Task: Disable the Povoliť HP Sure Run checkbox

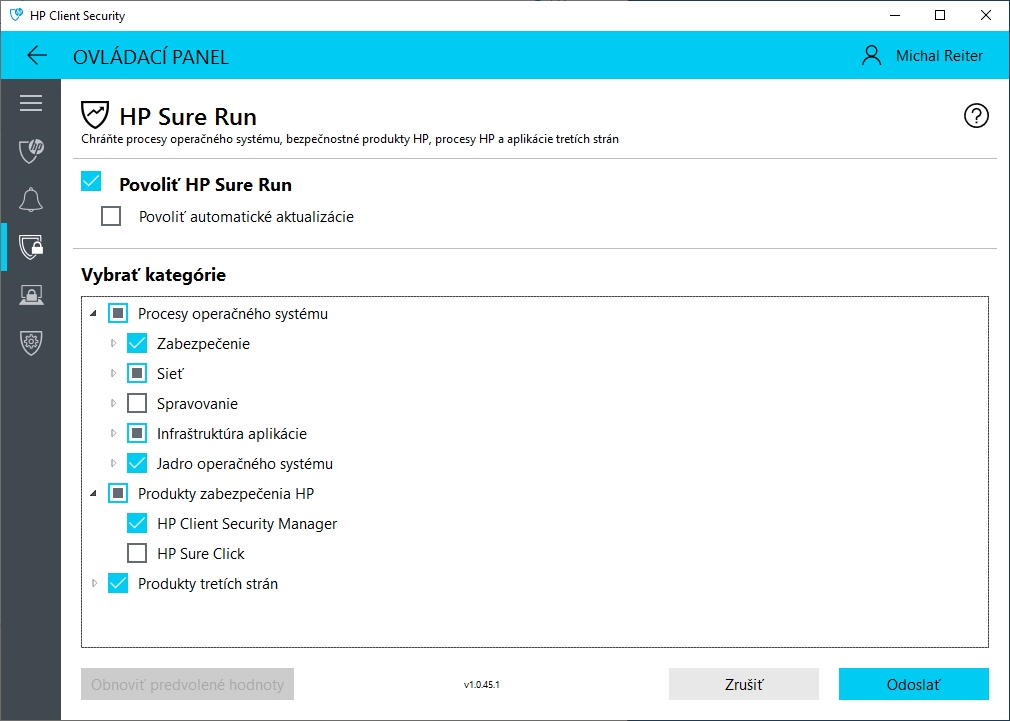Action: point(92,182)
